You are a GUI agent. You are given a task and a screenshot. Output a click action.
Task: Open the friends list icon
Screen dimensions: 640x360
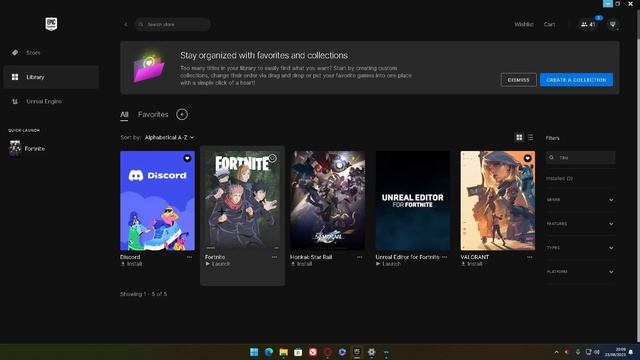pos(588,24)
